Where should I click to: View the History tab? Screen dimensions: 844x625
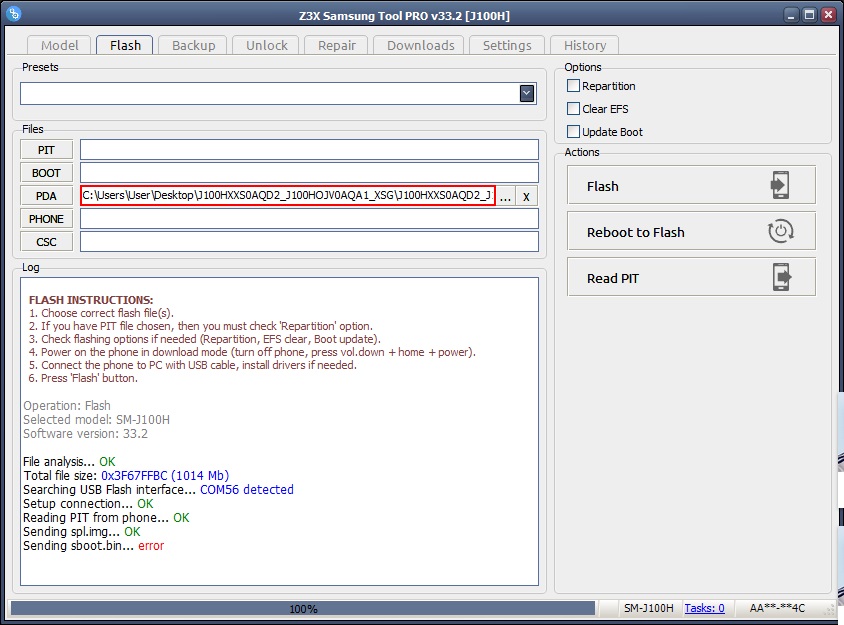point(585,45)
